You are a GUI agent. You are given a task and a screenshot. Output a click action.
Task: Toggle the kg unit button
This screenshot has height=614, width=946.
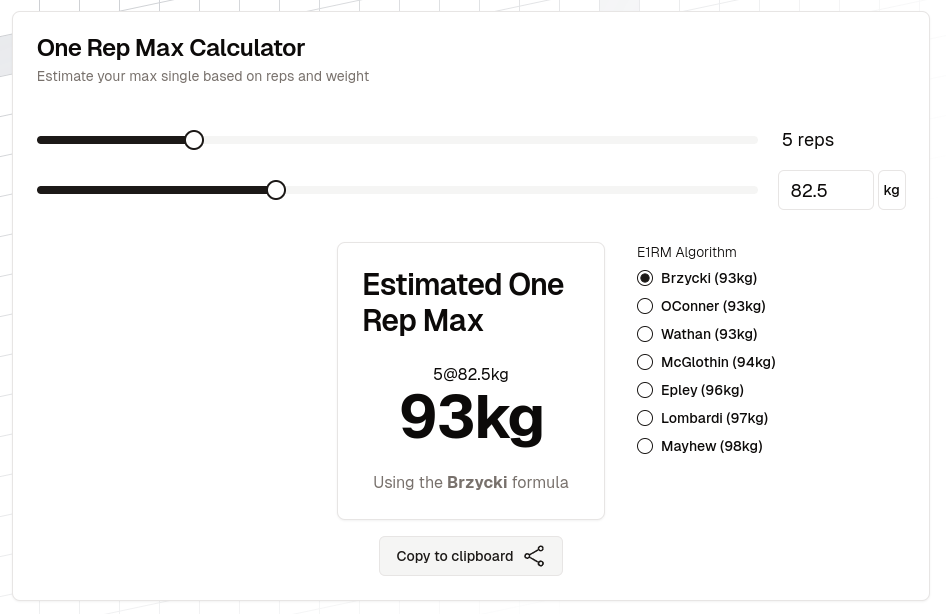pyautogui.click(x=892, y=190)
